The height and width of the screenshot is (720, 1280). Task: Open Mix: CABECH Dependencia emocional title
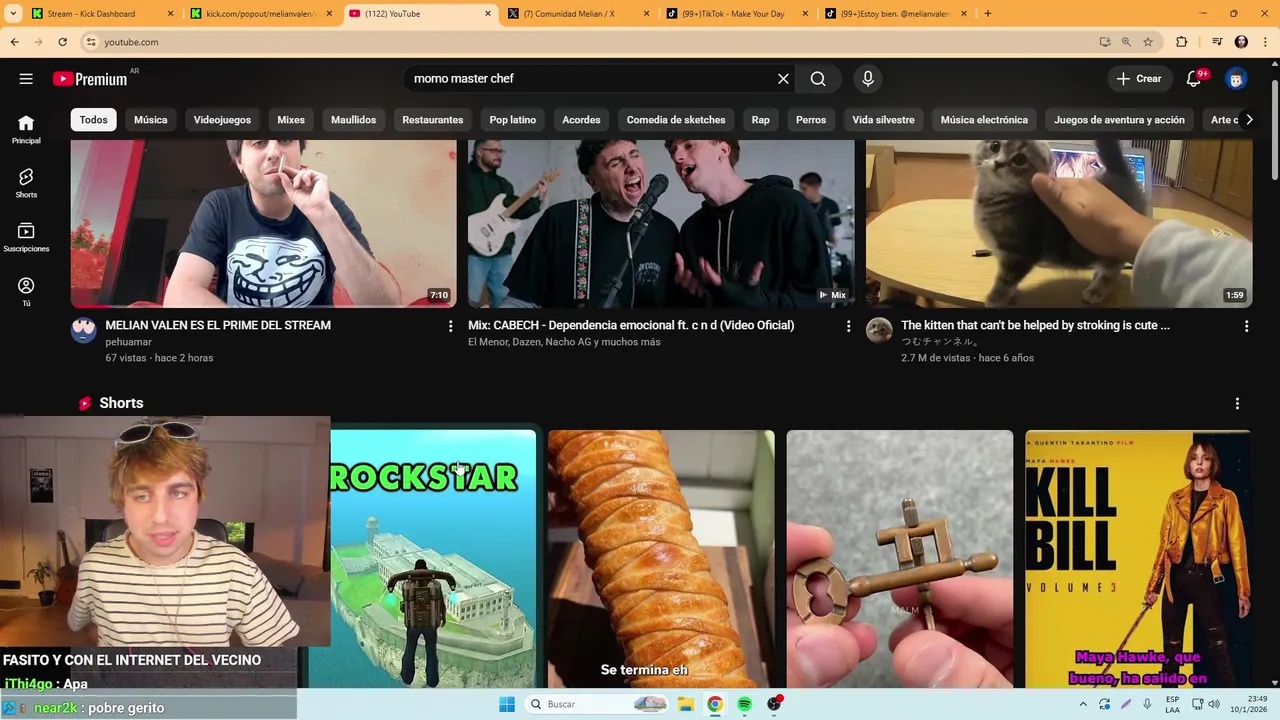631,326
